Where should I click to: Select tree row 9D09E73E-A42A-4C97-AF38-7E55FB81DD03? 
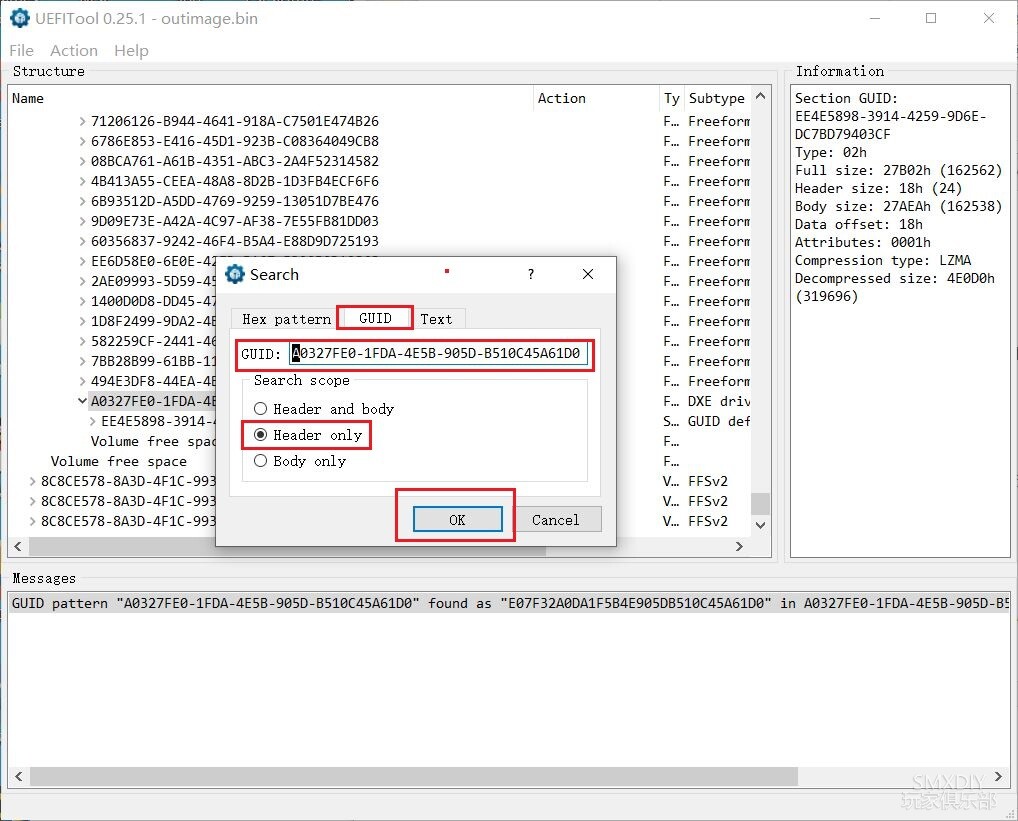pyautogui.click(x=235, y=221)
